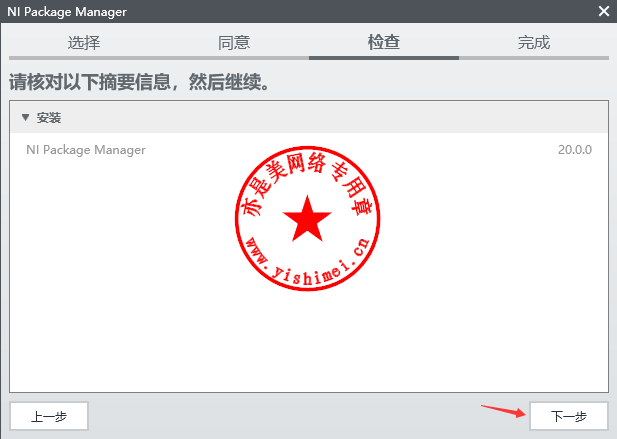Image resolution: width=617 pixels, height=439 pixels.
Task: Switch to the 同意 step tab
Action: pos(234,42)
